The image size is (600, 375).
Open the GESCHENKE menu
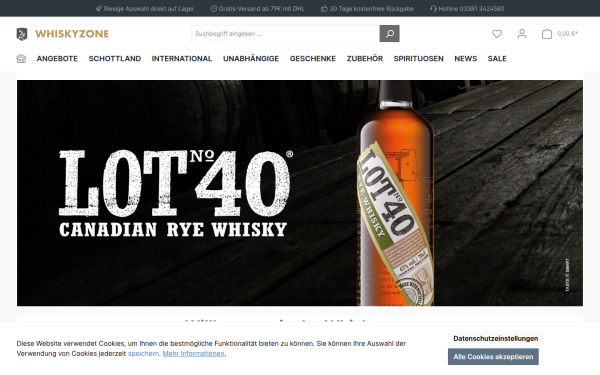pyautogui.click(x=313, y=59)
